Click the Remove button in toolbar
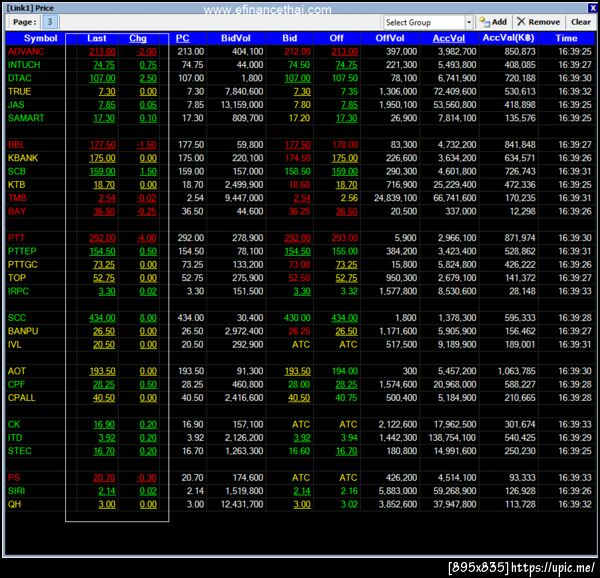The image size is (600, 578). point(538,22)
